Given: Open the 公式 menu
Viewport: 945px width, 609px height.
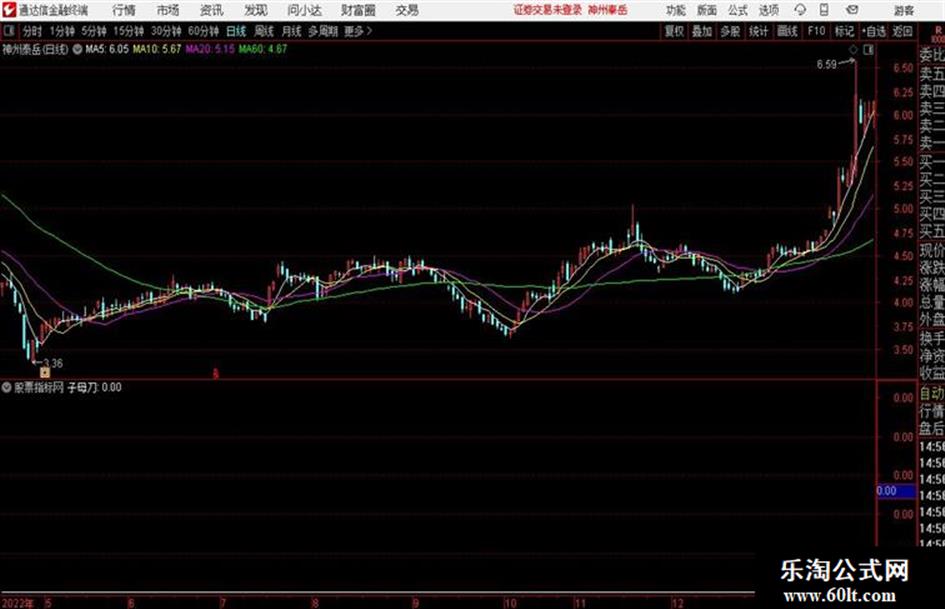Looking at the screenshot, I should [x=738, y=10].
